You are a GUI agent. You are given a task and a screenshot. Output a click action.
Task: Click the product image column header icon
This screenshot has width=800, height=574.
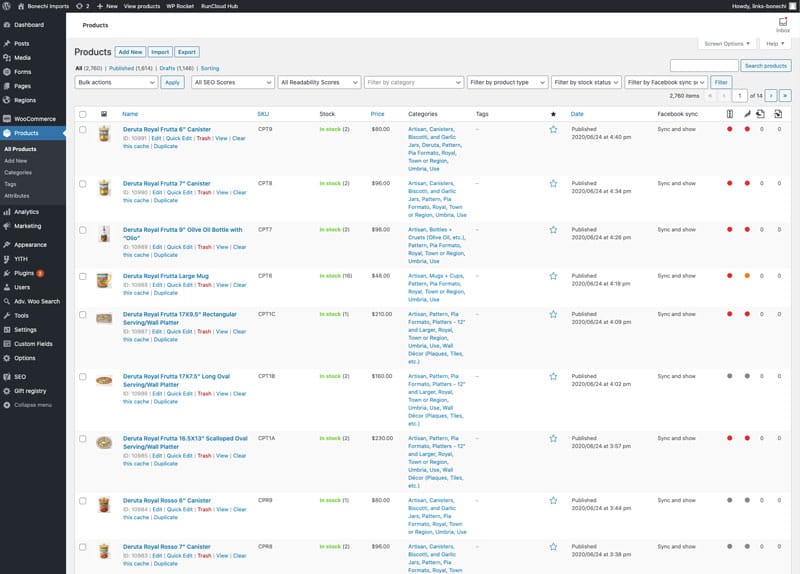pyautogui.click(x=105, y=114)
